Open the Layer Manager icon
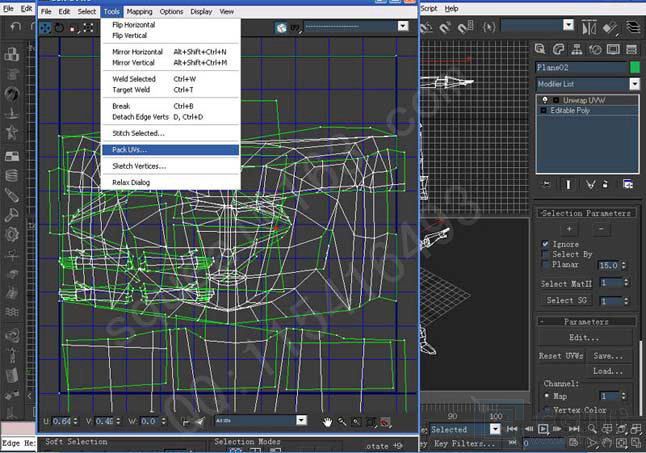Screen dimensions: 646x453 633,27
